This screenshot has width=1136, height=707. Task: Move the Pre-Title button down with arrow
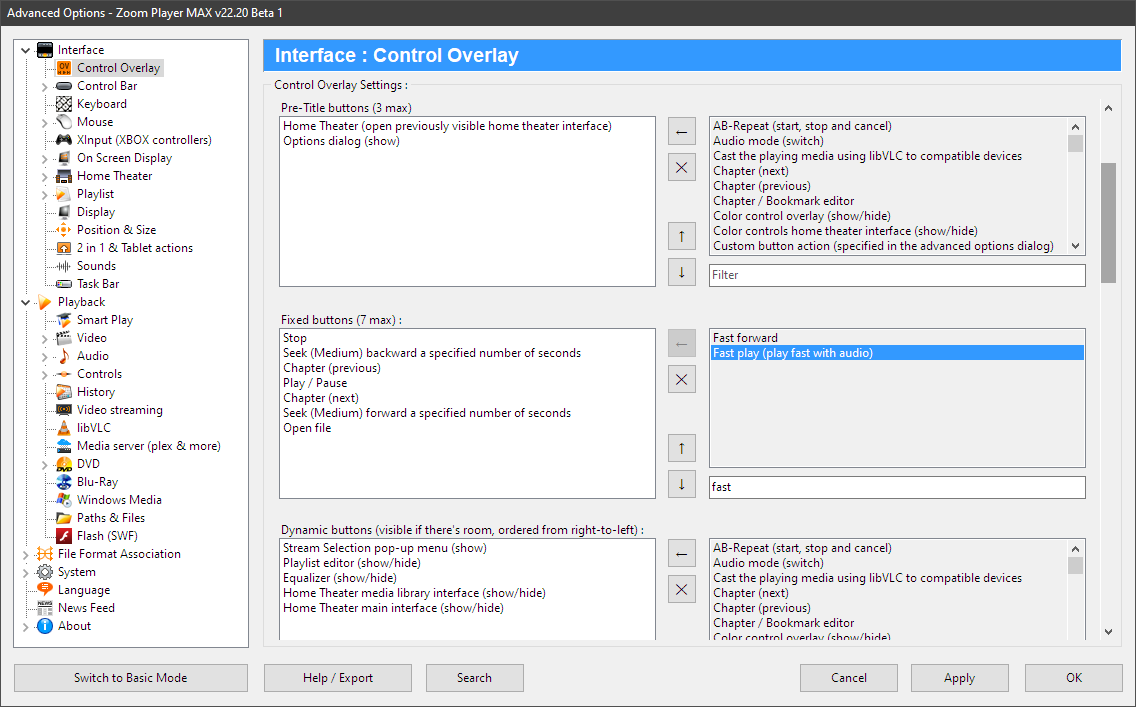click(x=681, y=271)
